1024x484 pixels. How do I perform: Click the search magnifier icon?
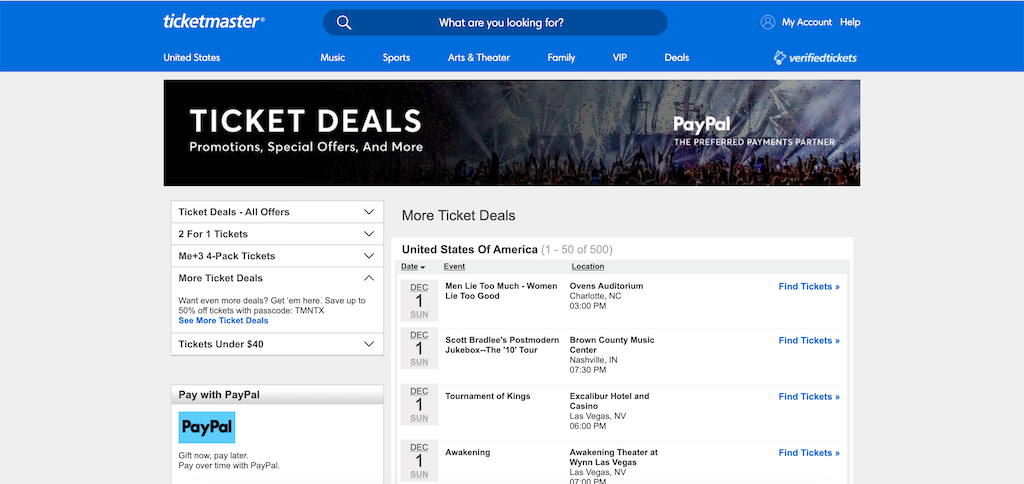click(344, 23)
